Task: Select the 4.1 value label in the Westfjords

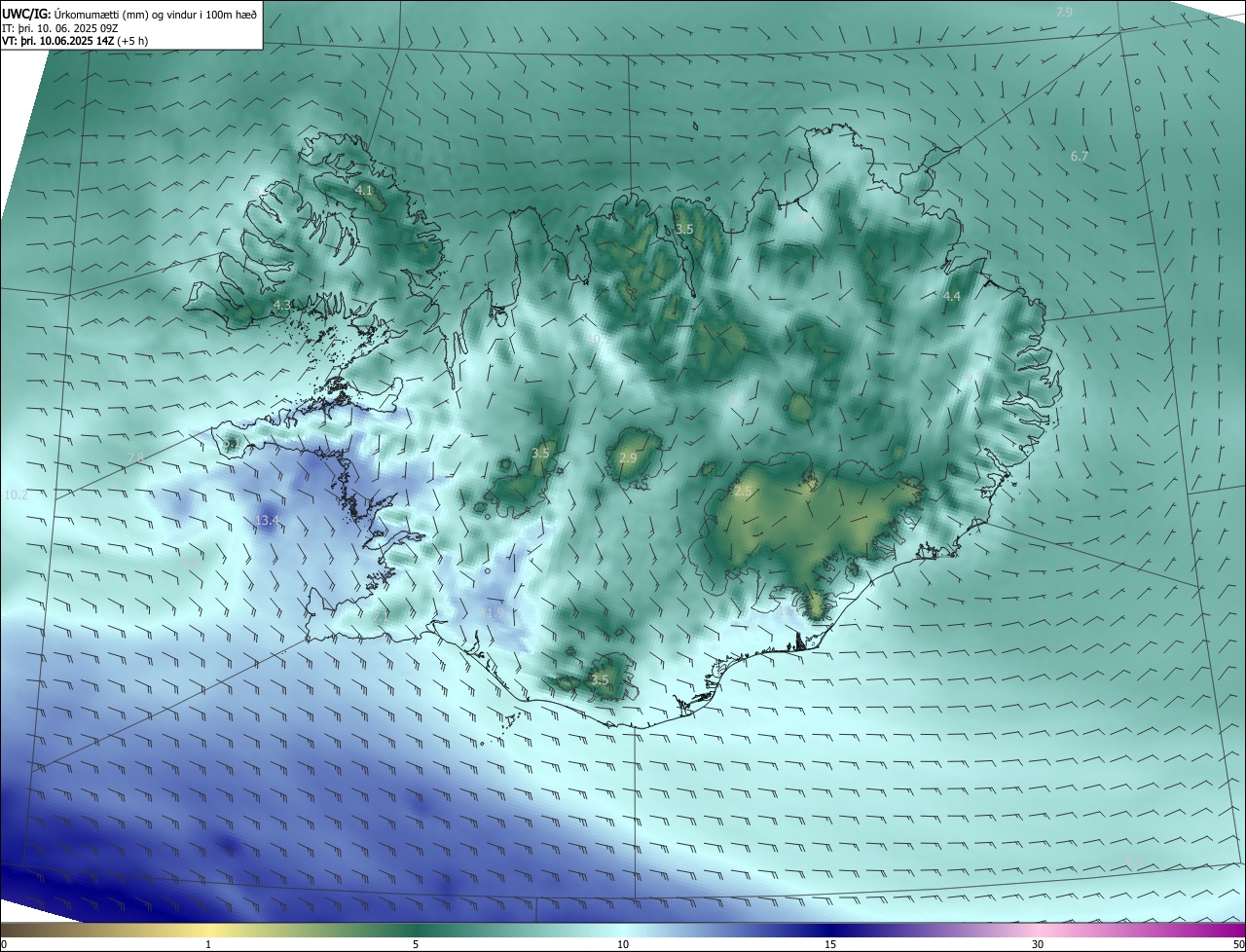Action: pos(364,191)
